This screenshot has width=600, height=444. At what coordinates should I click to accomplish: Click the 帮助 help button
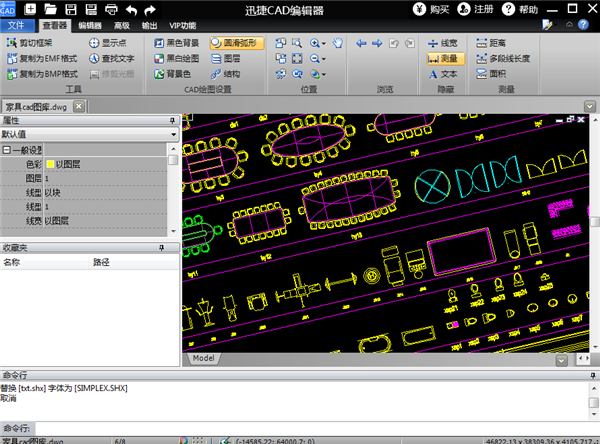pos(520,9)
